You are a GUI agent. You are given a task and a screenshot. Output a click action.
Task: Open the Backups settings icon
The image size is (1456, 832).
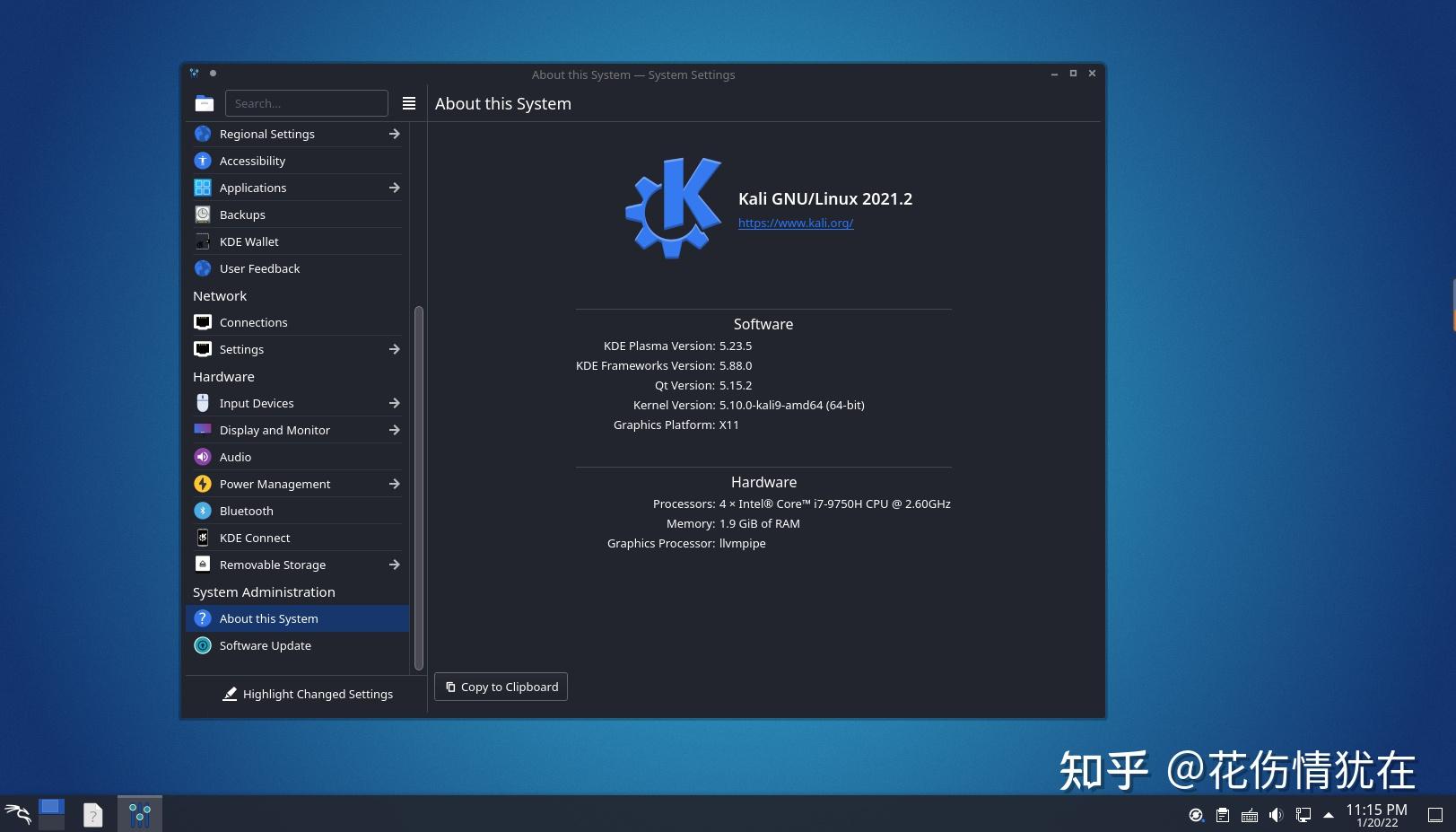[x=203, y=214]
